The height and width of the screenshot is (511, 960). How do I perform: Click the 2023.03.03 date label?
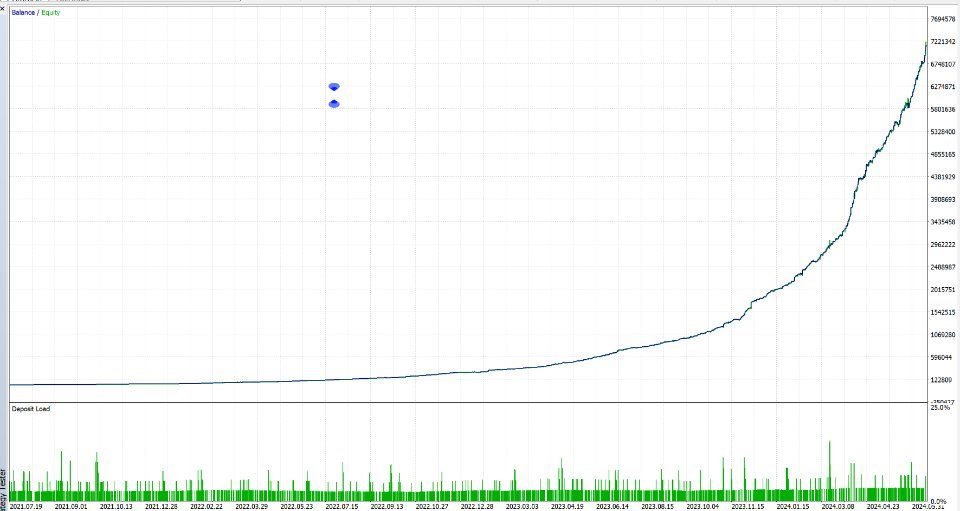(x=522, y=507)
